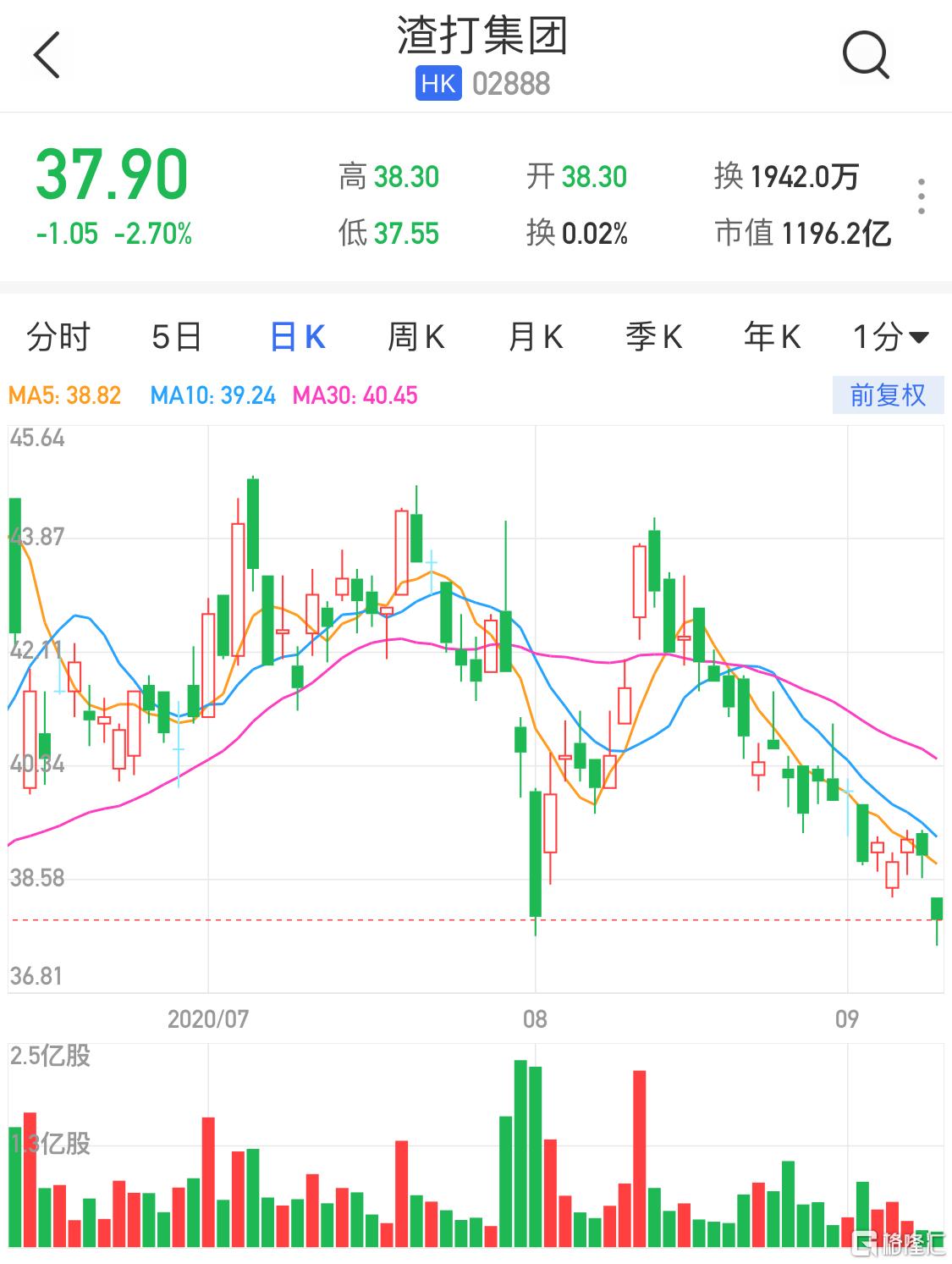
Task: Tap the 09 month axis label
Action: 847,1018
